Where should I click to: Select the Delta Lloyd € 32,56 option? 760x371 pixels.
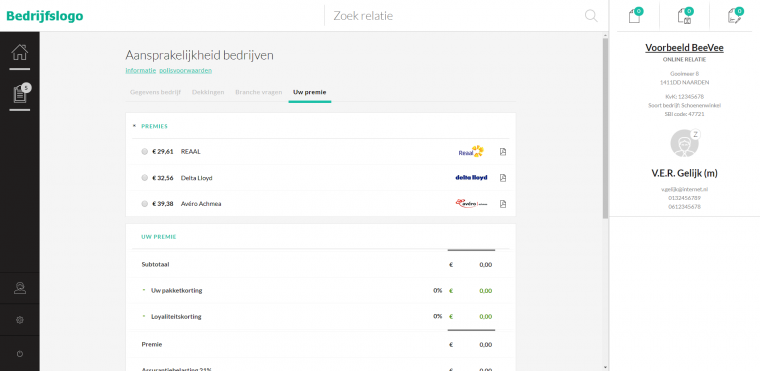144,178
